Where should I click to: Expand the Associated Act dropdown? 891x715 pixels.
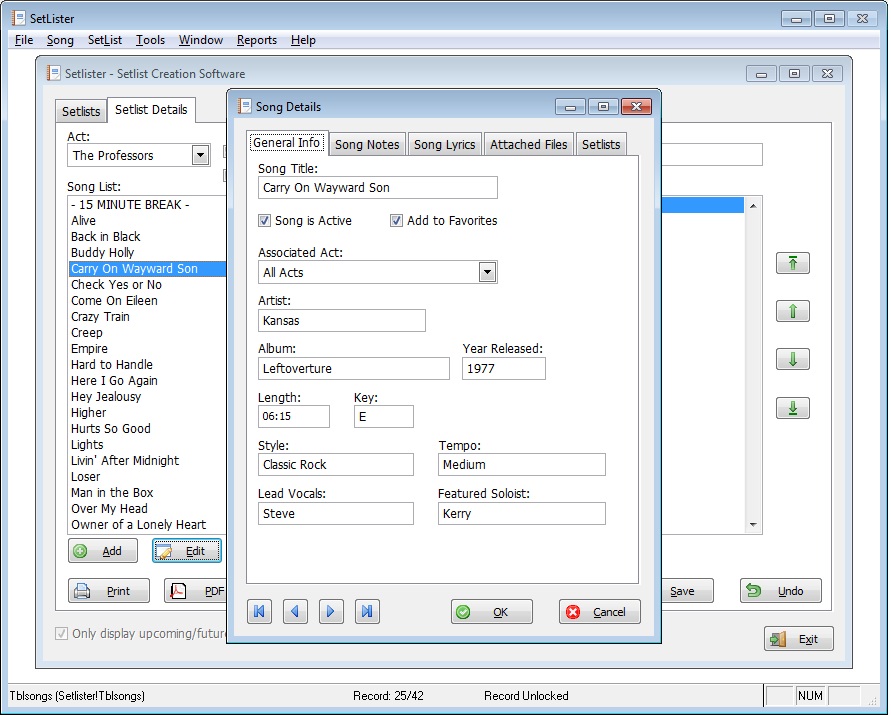pos(487,272)
